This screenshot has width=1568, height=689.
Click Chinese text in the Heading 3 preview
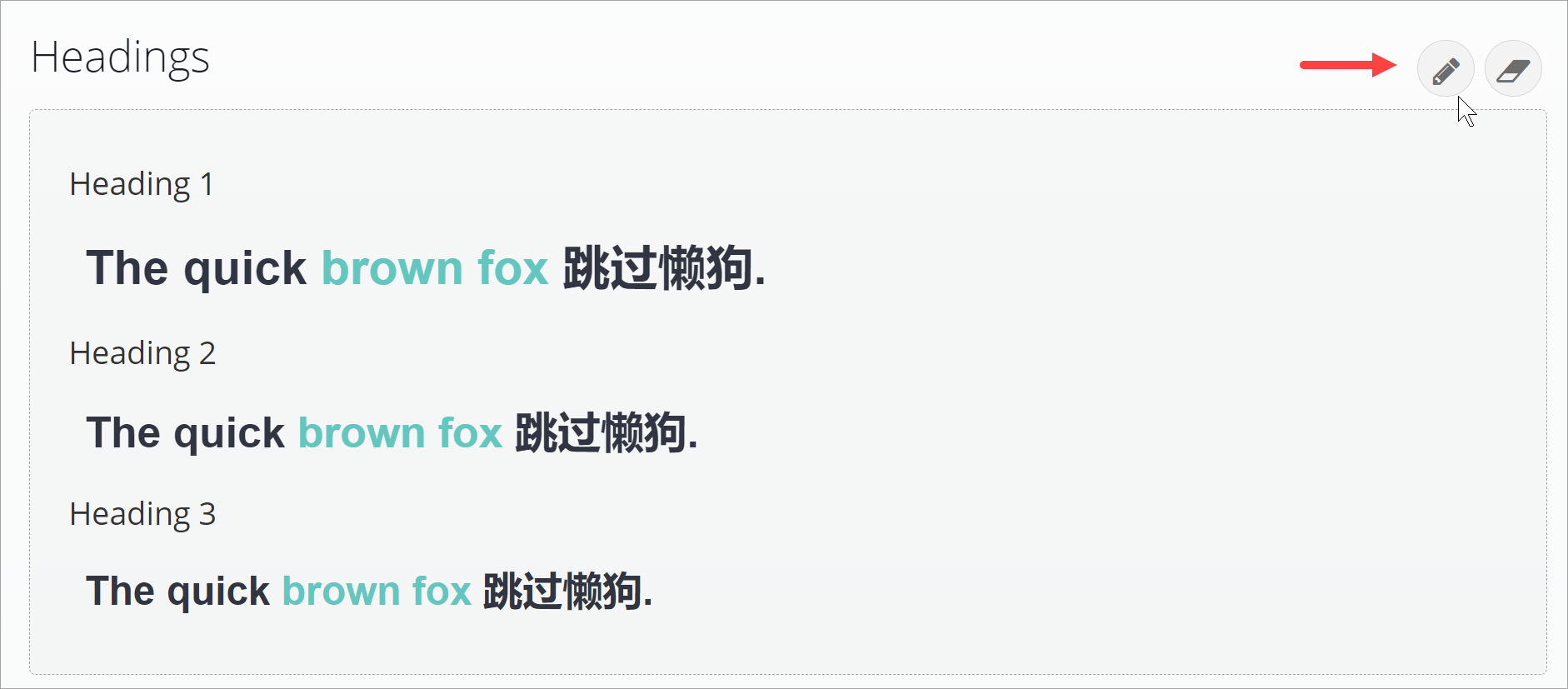[562, 592]
